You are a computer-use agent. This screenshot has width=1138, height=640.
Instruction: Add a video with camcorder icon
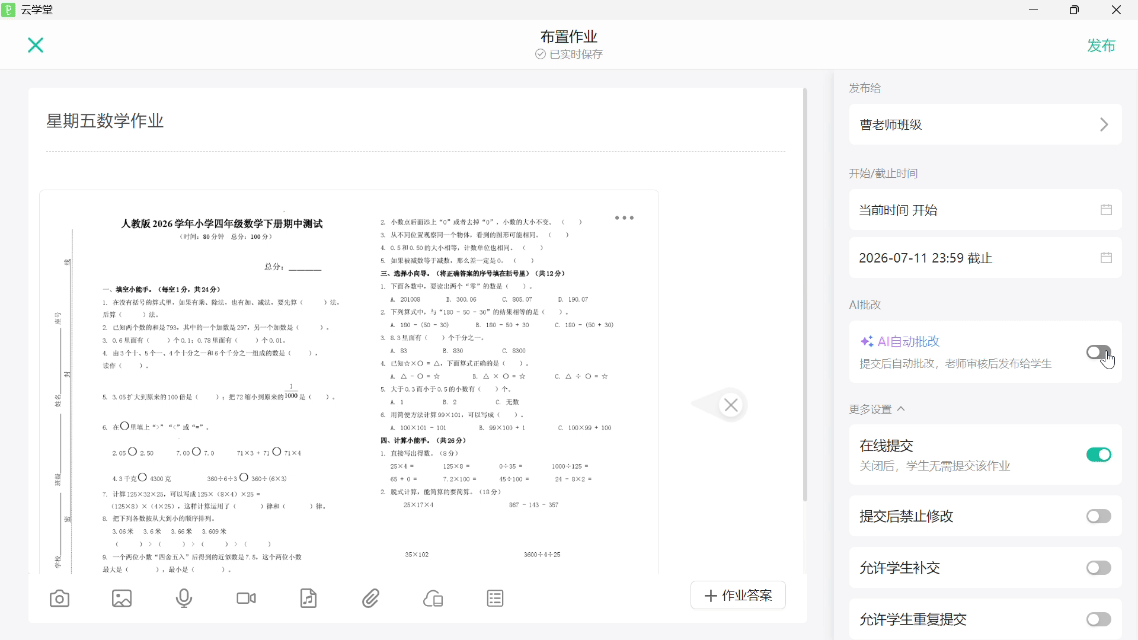pos(246,599)
